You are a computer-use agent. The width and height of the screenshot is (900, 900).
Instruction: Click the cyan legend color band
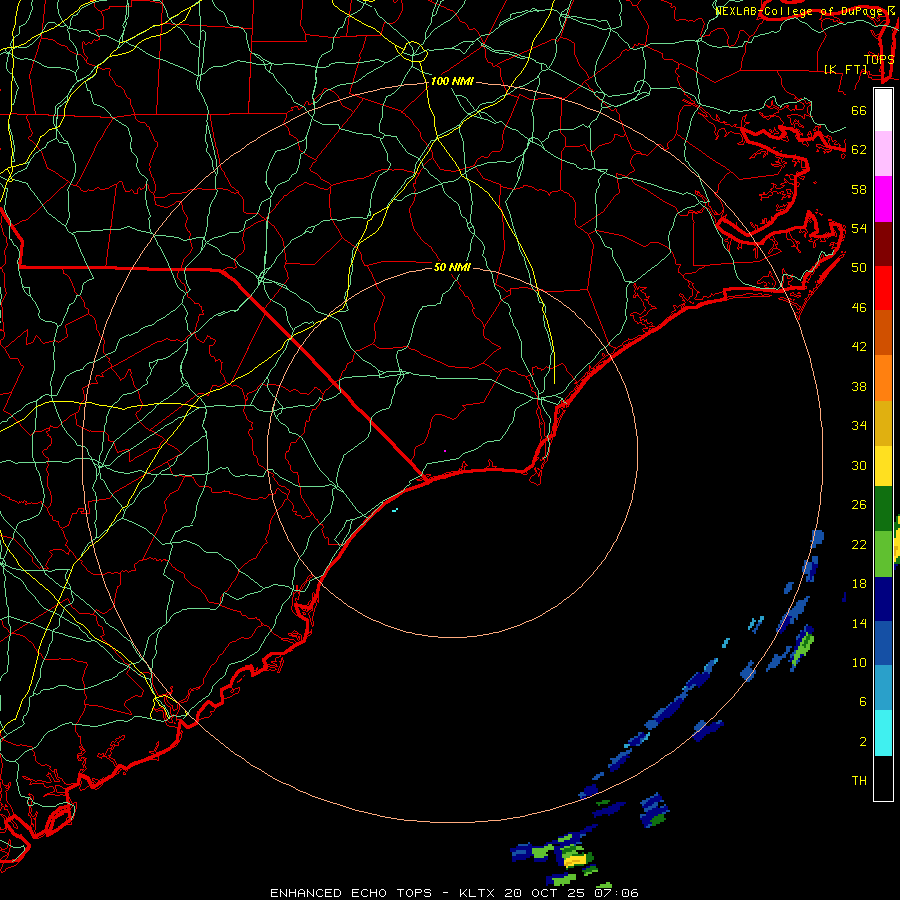(x=883, y=733)
